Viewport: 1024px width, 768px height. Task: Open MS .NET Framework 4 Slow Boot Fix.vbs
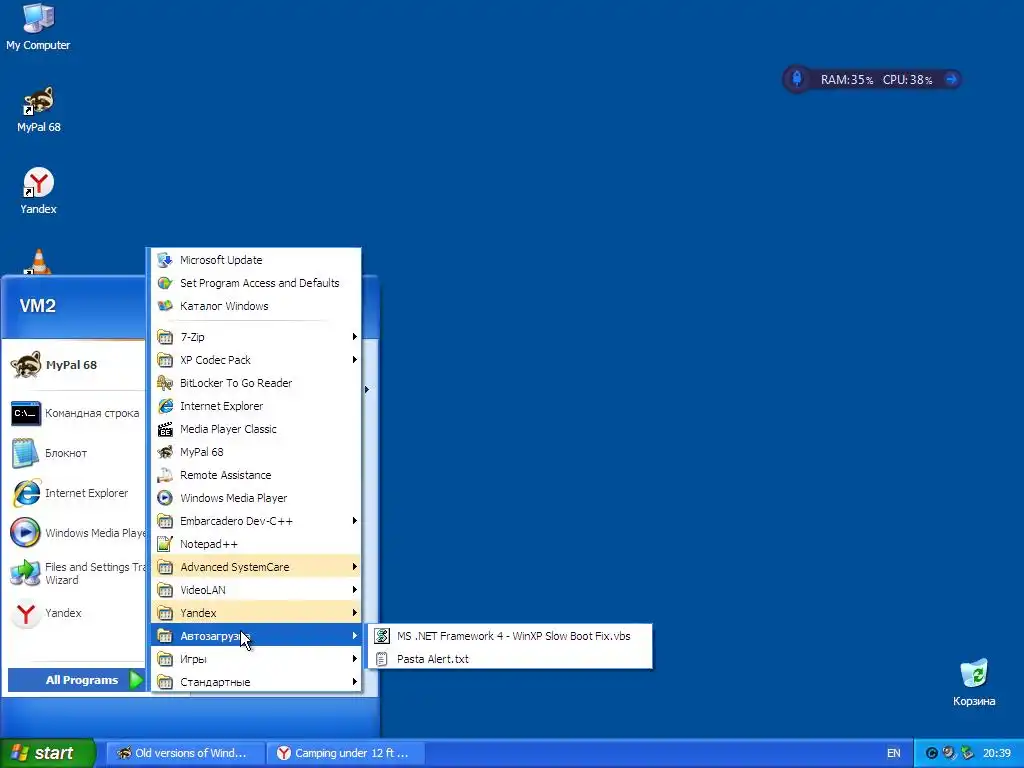click(x=509, y=636)
